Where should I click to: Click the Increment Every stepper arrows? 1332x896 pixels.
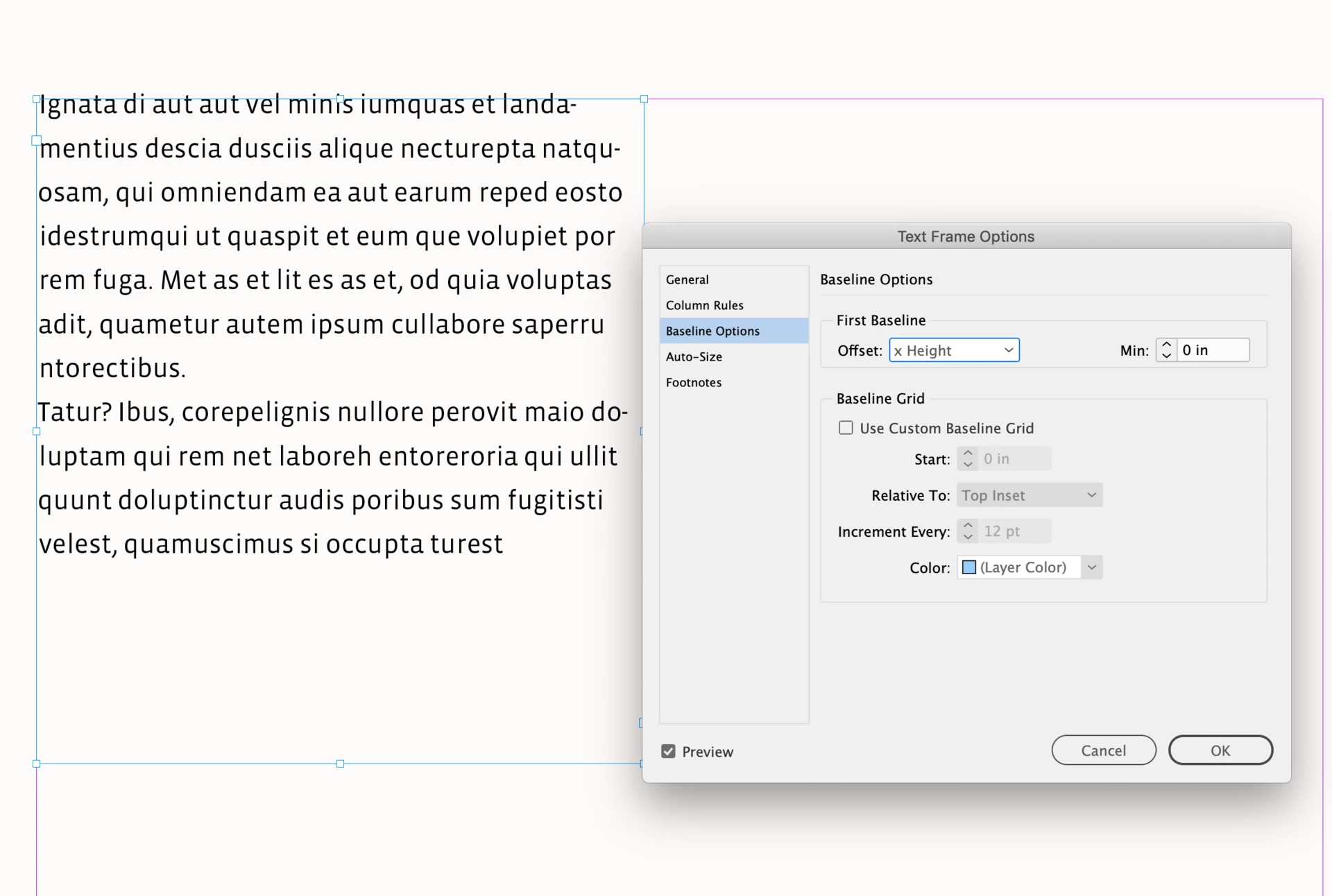(968, 531)
